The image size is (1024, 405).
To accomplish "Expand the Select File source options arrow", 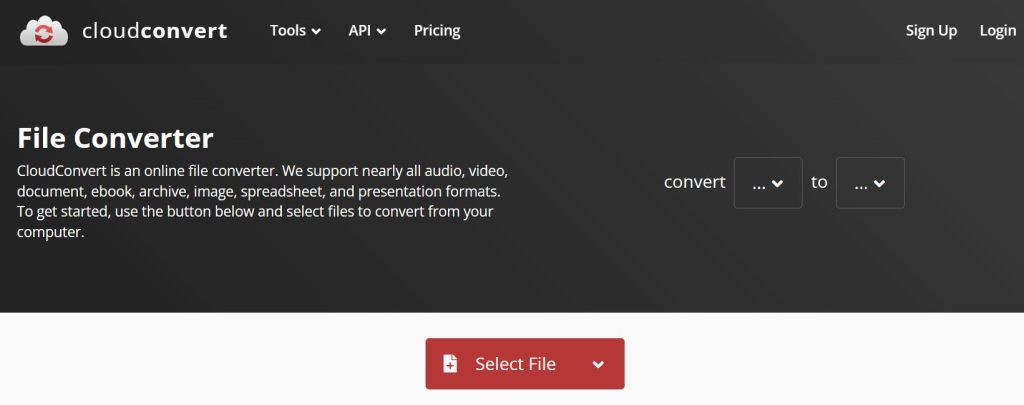I will point(598,364).
